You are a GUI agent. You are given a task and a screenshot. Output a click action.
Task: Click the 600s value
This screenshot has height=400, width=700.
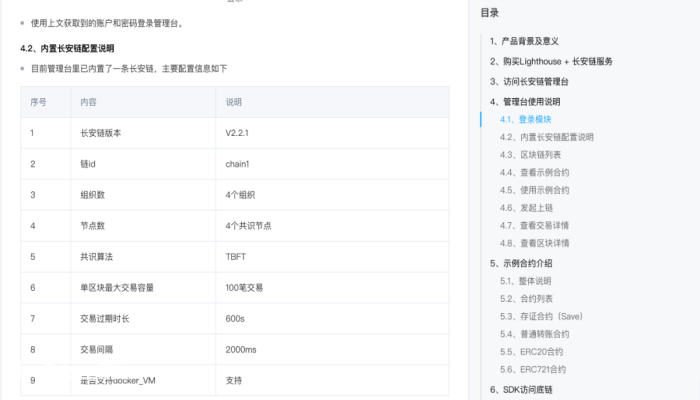(x=235, y=319)
